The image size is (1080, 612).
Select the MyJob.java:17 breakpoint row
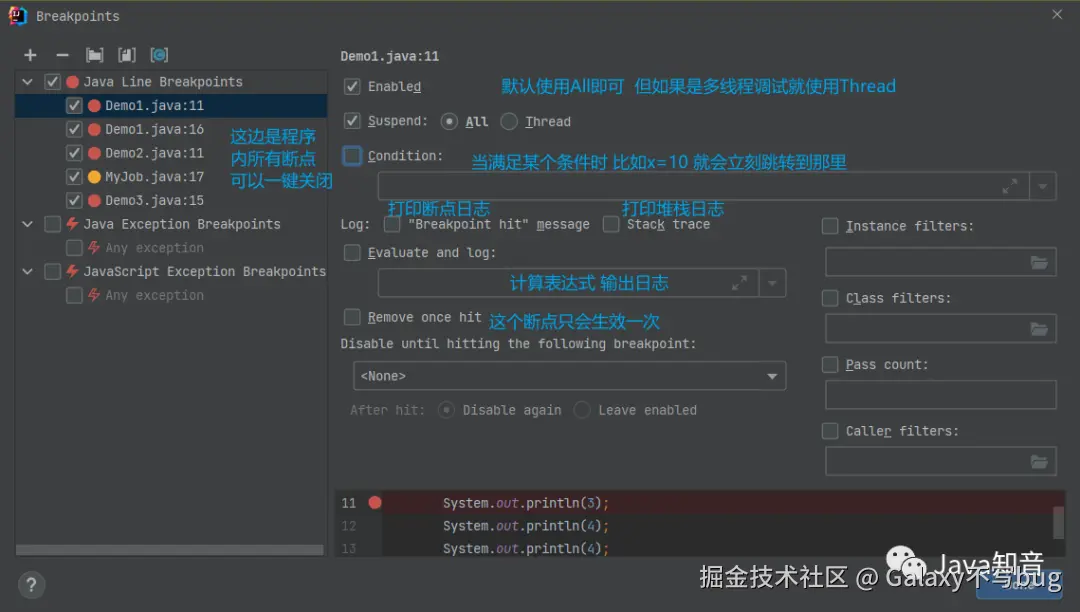[171, 177]
